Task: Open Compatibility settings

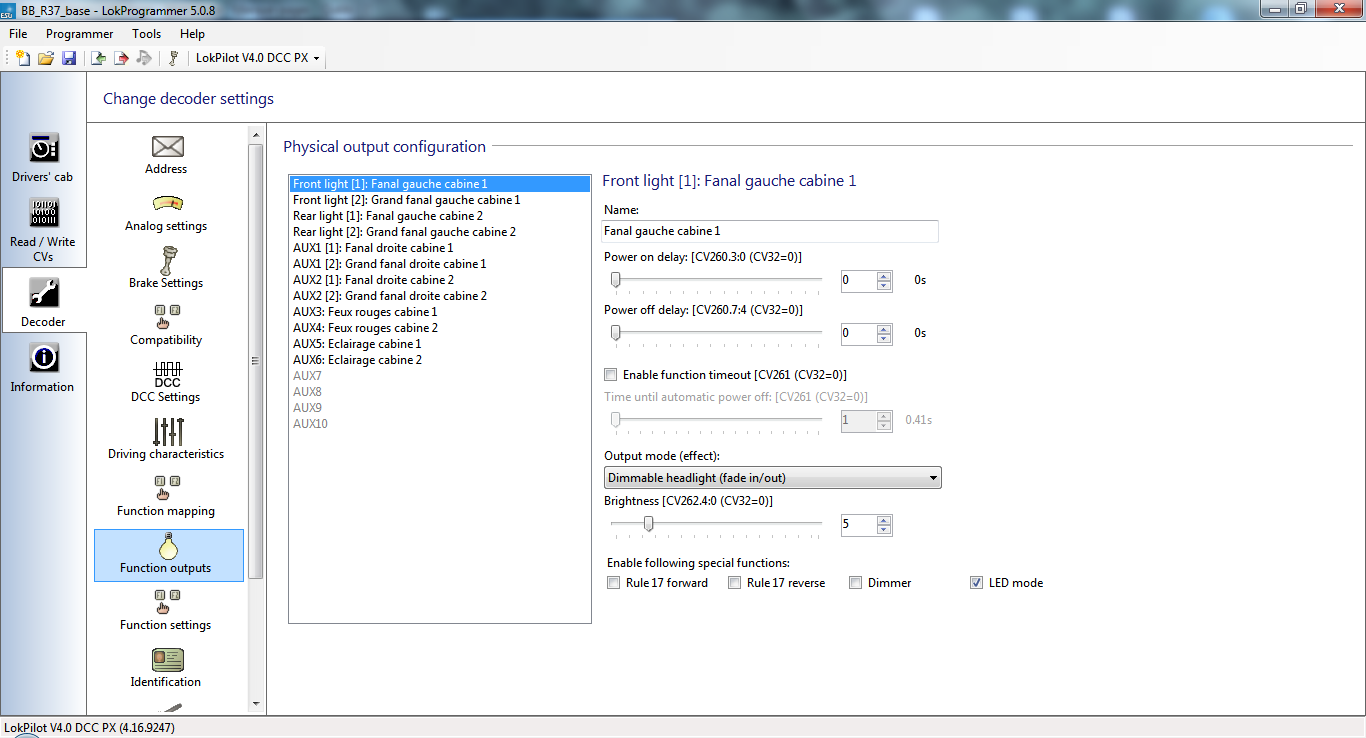Action: (x=166, y=325)
